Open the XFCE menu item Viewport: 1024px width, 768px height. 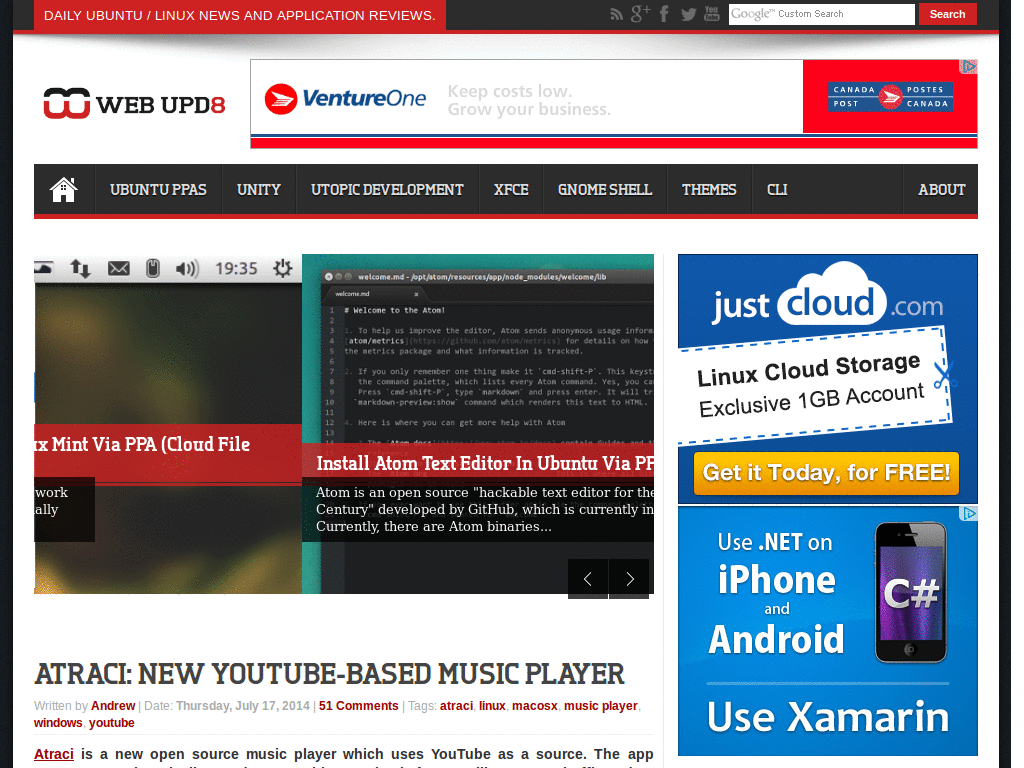coord(511,189)
